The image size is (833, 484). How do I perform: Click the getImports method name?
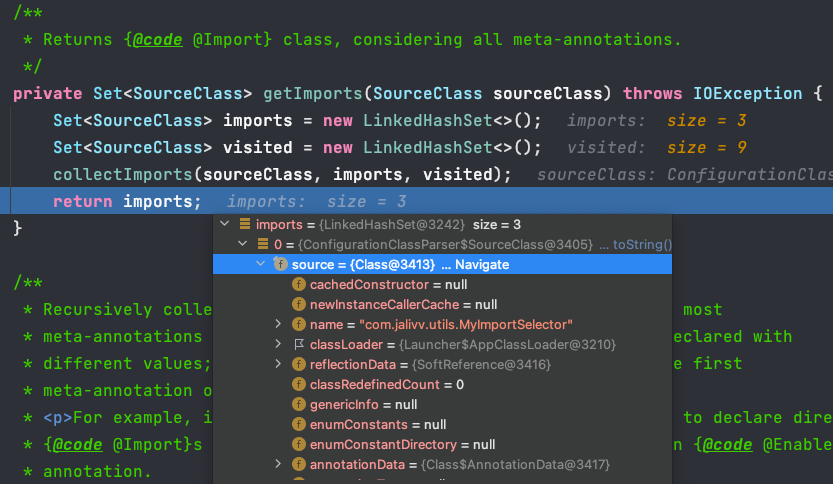[312, 94]
